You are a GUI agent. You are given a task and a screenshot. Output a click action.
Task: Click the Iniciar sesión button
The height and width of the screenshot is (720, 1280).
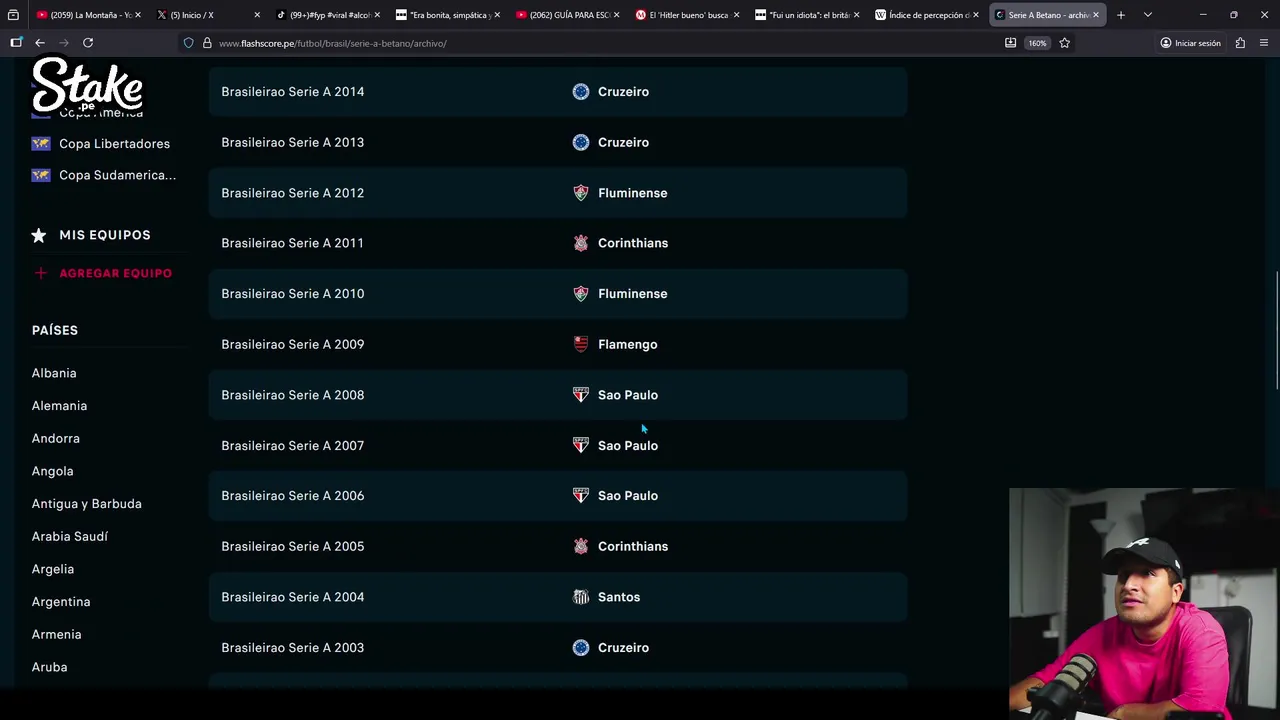[x=1190, y=43]
